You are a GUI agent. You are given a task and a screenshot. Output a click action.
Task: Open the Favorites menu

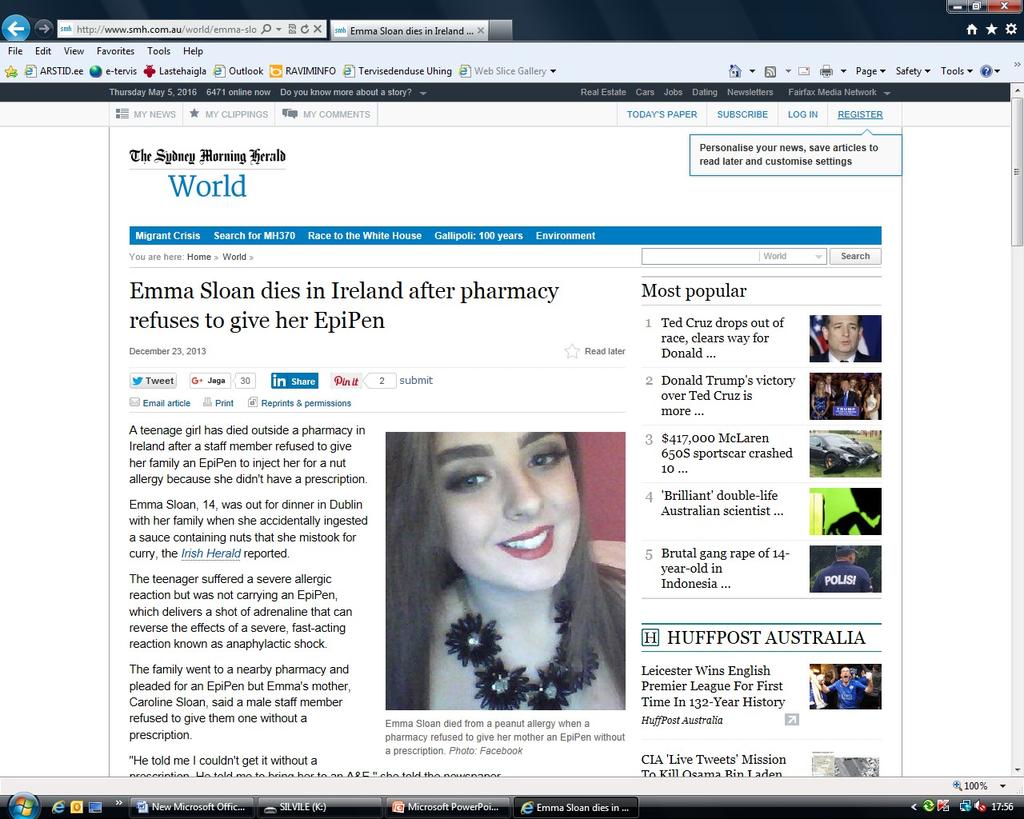pos(116,51)
